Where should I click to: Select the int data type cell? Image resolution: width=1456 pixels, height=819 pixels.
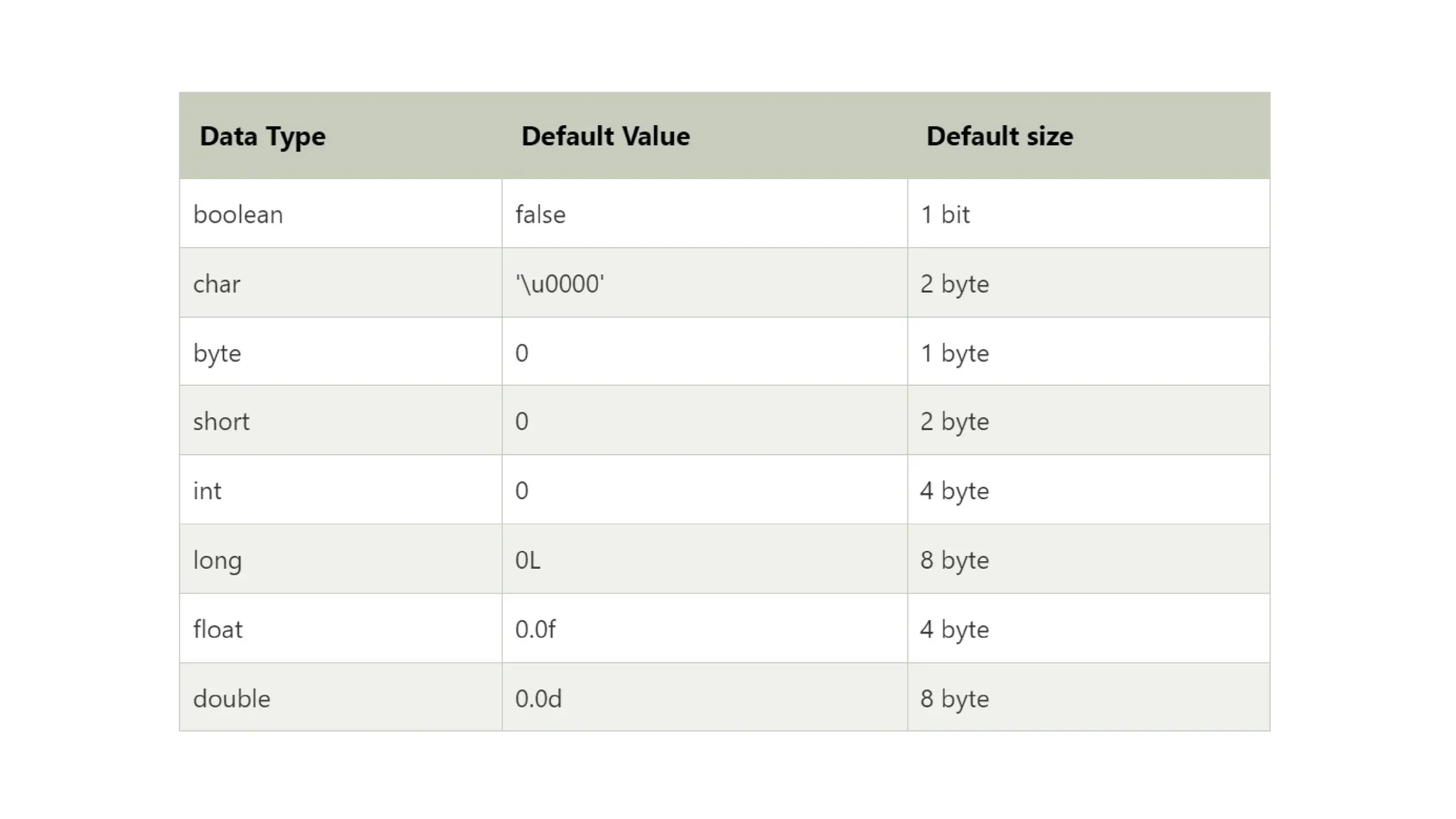pyautogui.click(x=207, y=491)
